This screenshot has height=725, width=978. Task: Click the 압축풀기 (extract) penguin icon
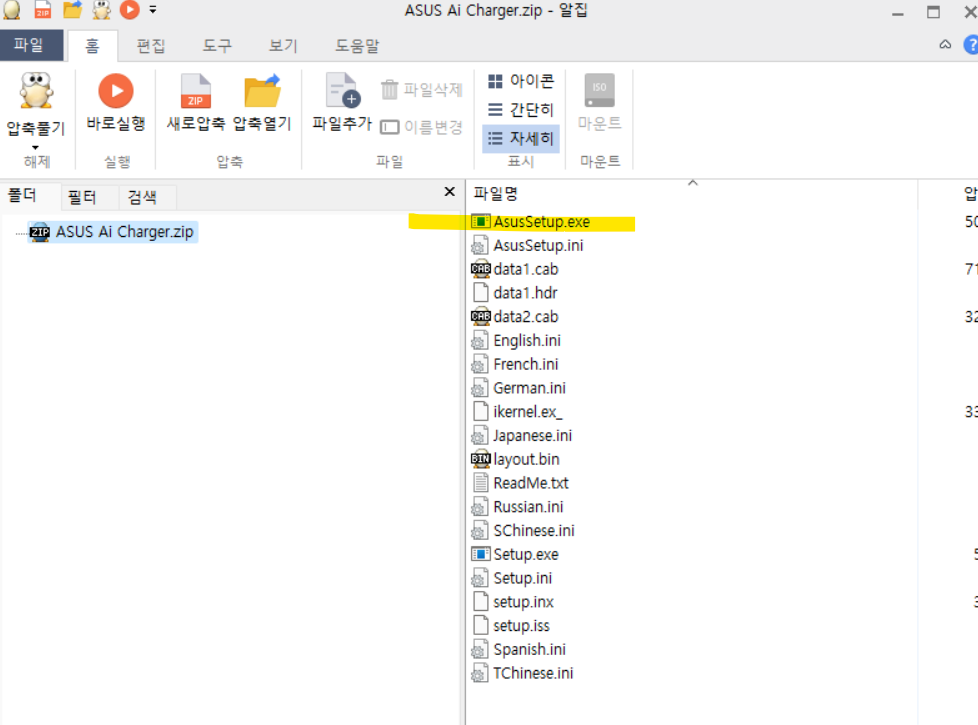click(x=36, y=90)
